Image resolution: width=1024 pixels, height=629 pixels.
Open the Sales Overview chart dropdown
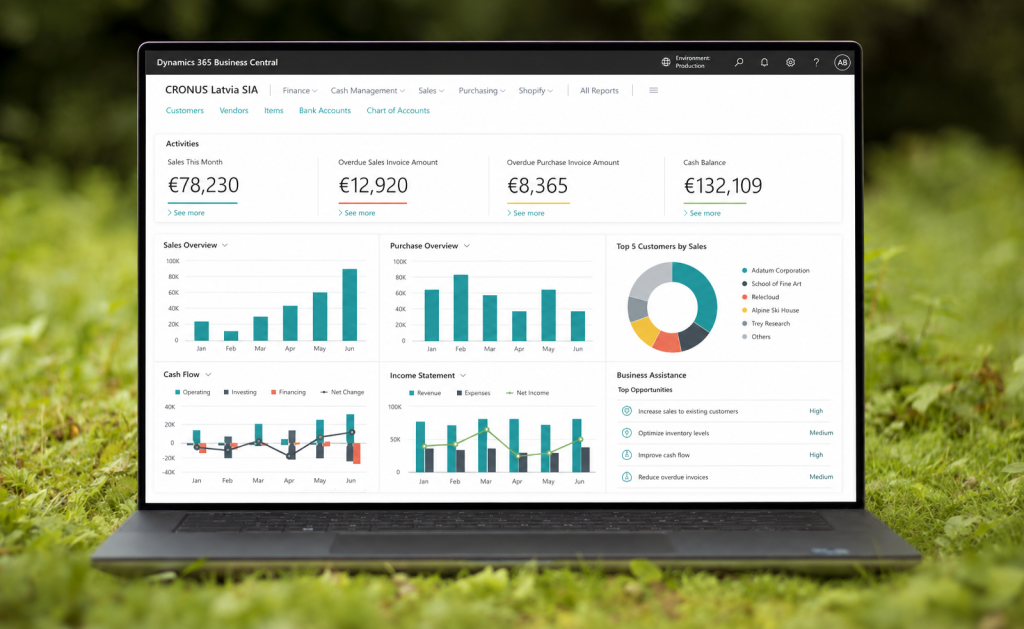click(x=225, y=245)
